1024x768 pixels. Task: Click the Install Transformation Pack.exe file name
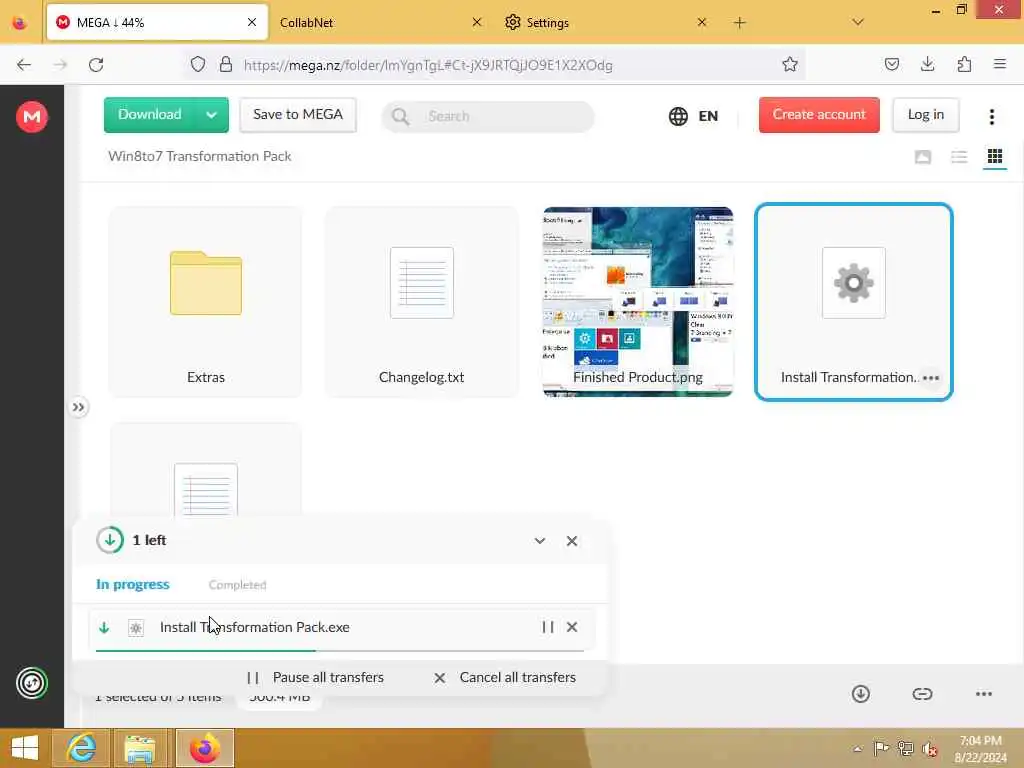[x=255, y=627]
